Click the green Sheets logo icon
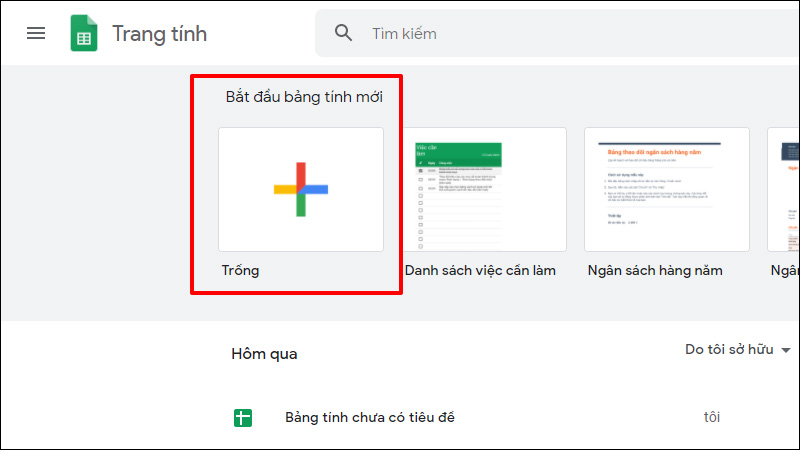This screenshot has height=450, width=800. click(84, 34)
